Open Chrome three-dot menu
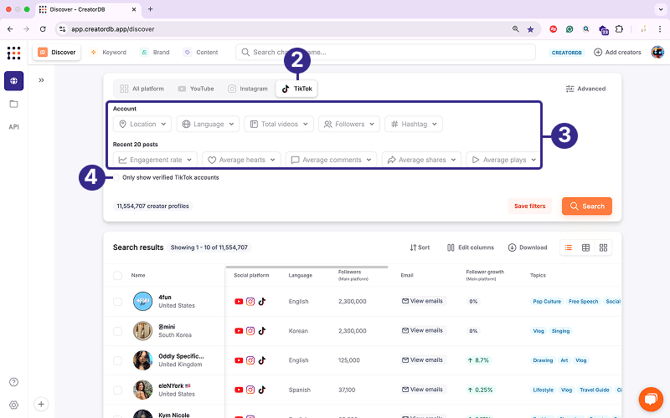This screenshot has width=670, height=418. pos(660,29)
